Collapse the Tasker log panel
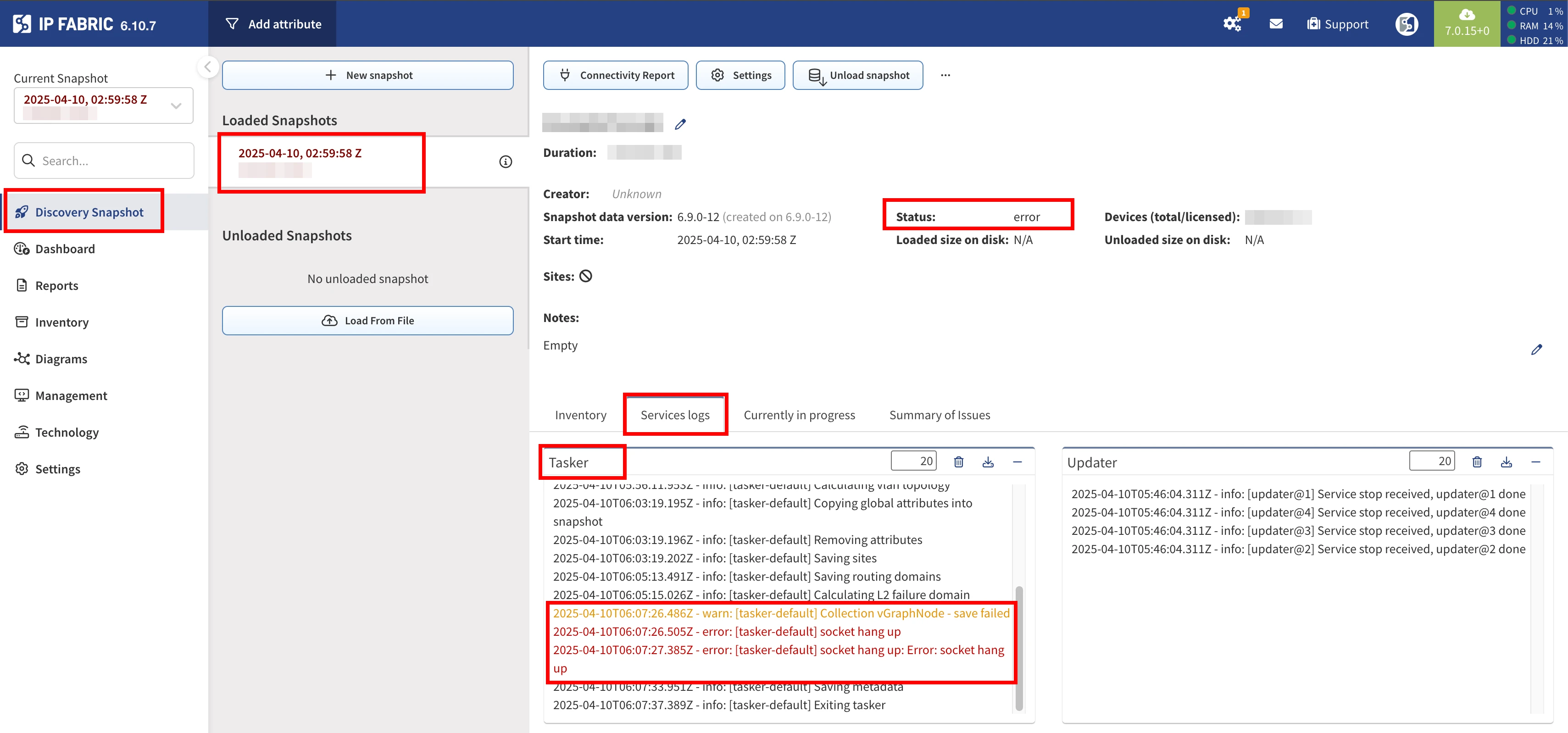 pyautogui.click(x=1017, y=462)
